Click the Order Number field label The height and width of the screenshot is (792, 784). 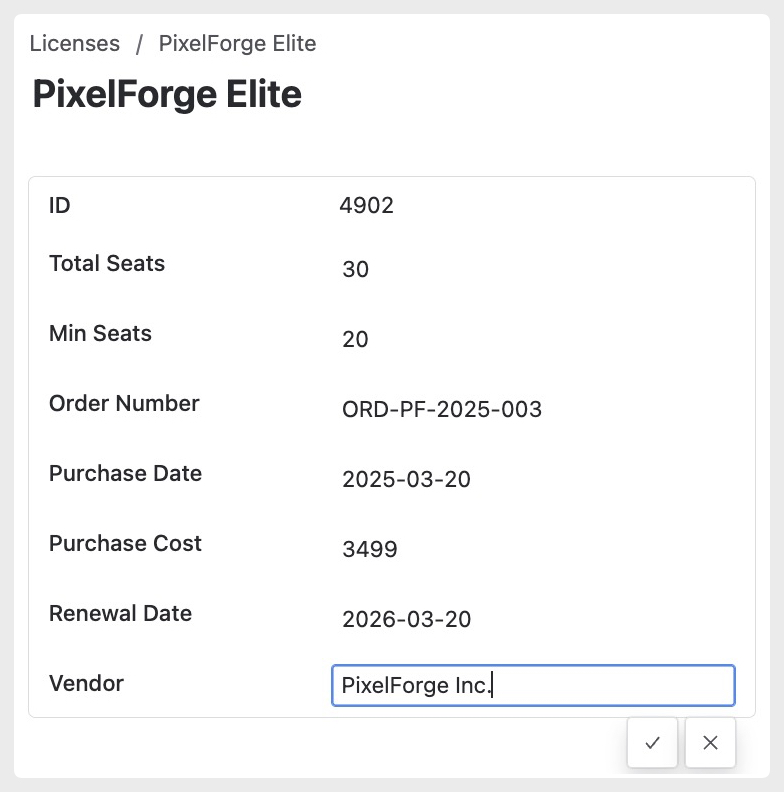124,404
